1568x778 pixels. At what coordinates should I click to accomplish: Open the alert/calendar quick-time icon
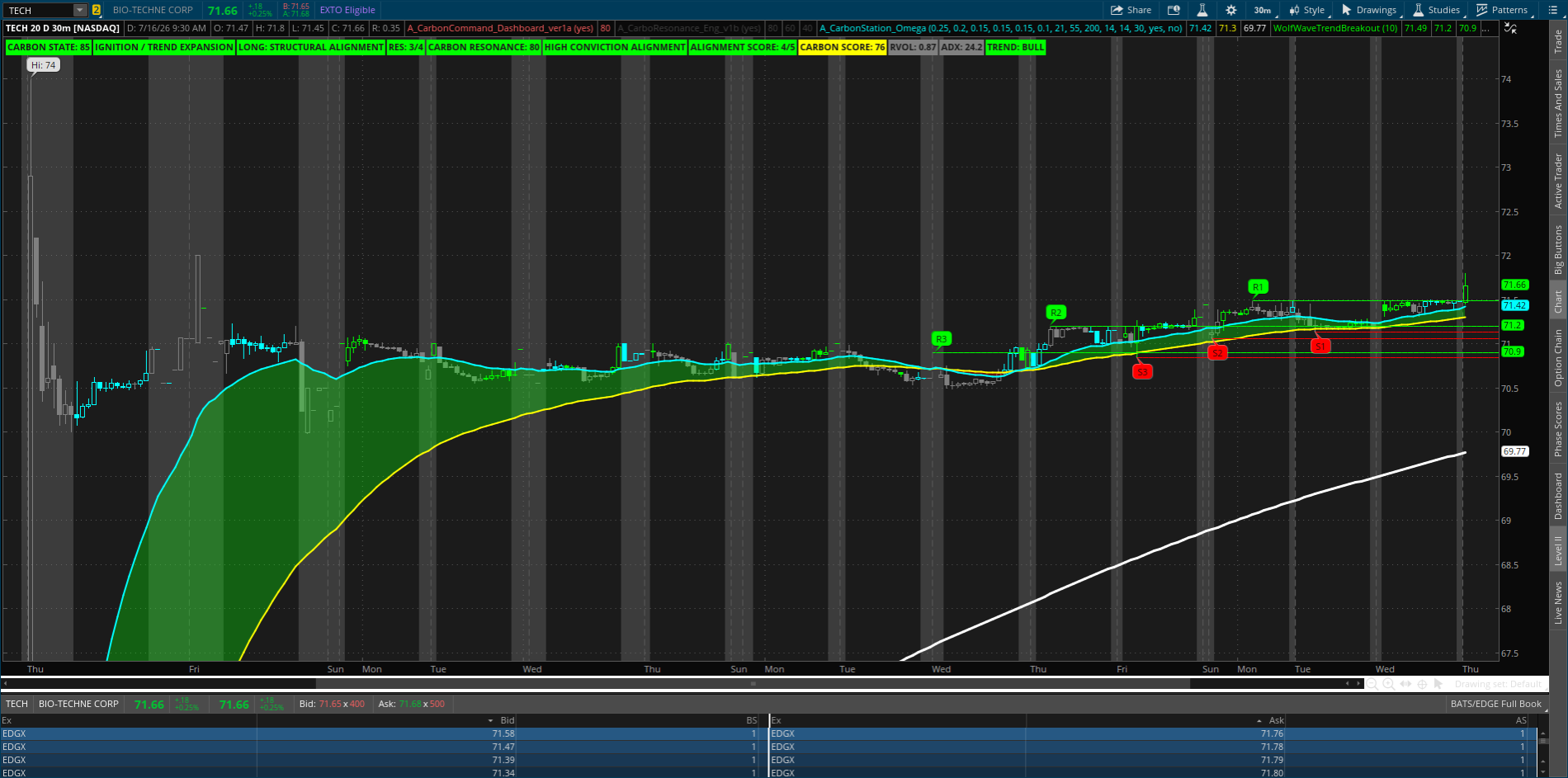[1174, 10]
